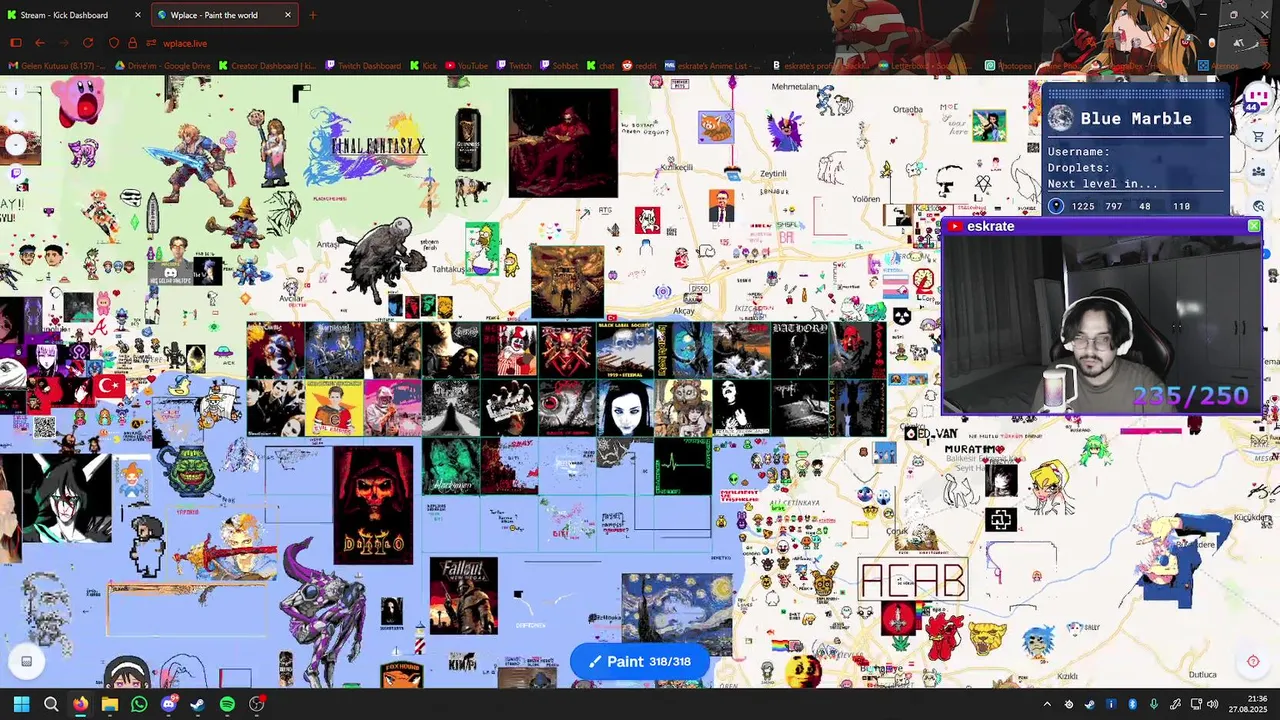
Task: Click the Droplets line in Blue Marble
Action: pos(1078,168)
